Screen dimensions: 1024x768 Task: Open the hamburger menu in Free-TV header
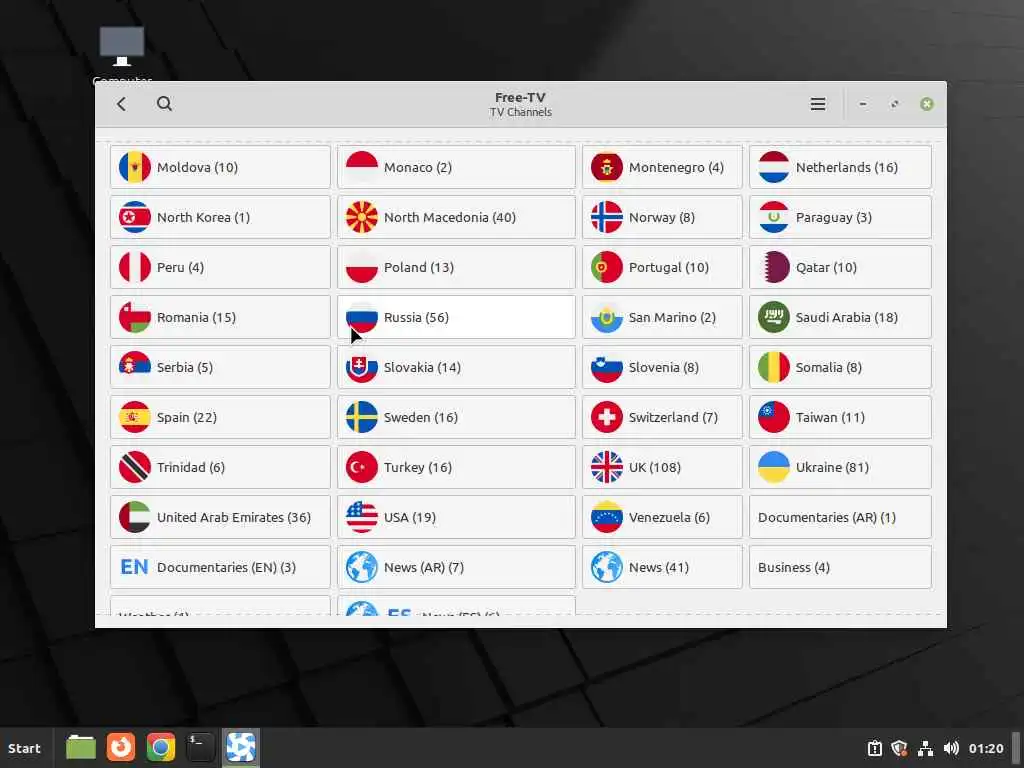(x=818, y=104)
